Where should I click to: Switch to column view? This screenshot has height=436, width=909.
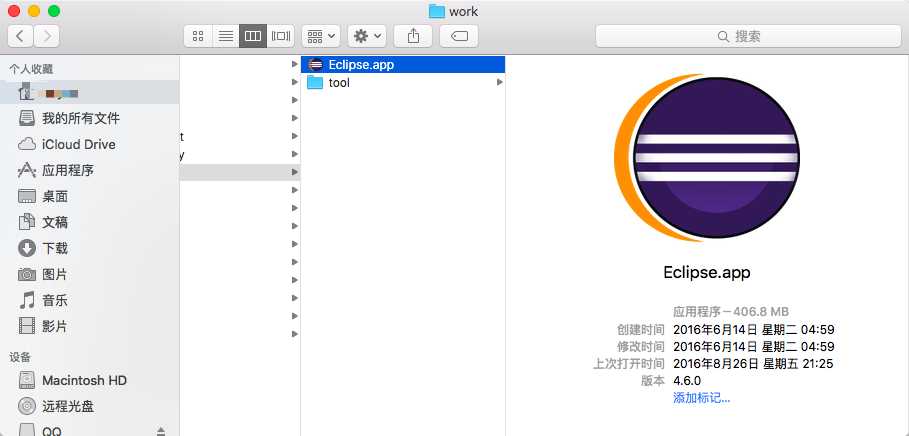(x=253, y=36)
